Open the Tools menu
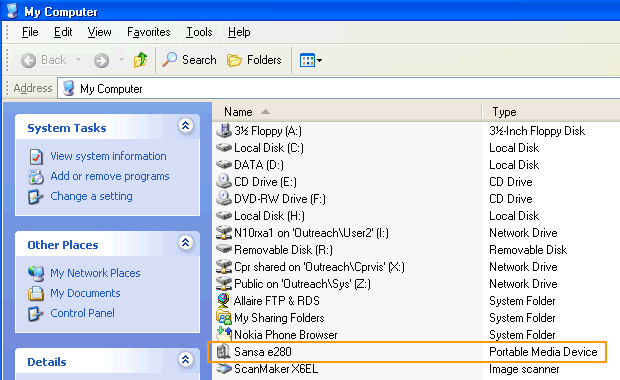The image size is (620, 380). (x=199, y=32)
